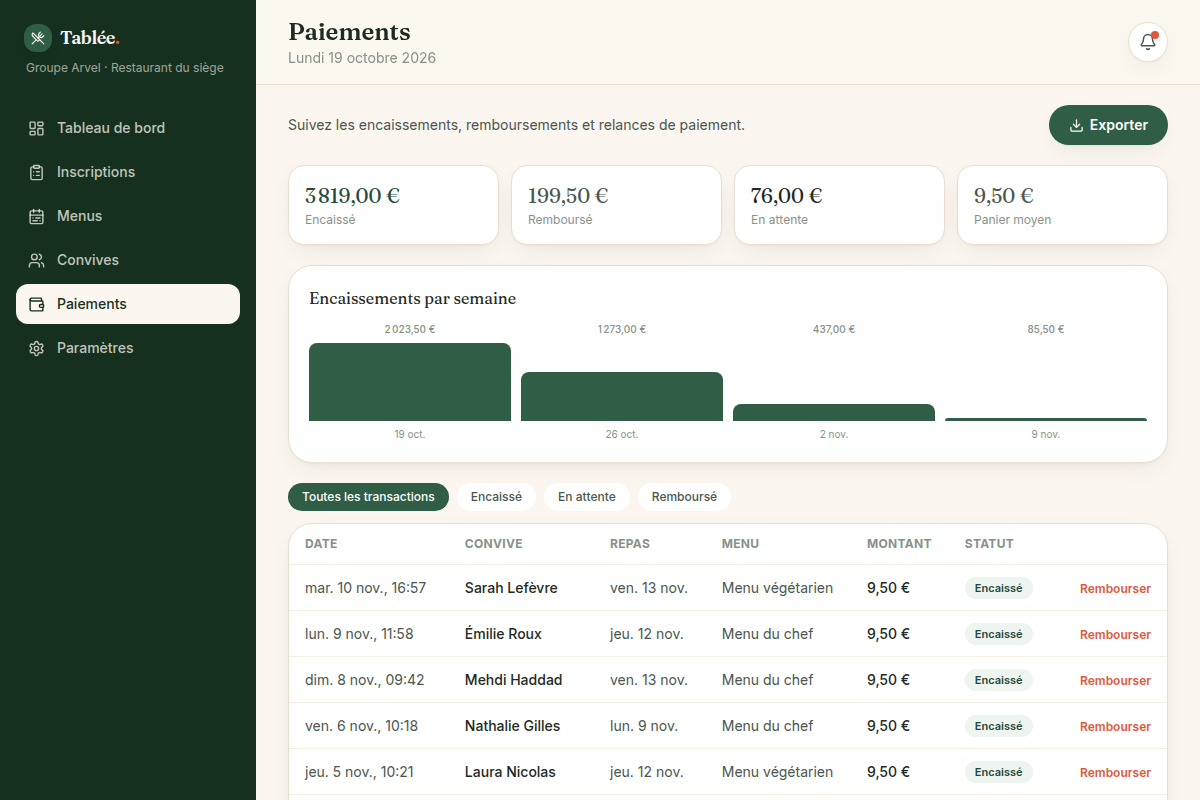
Task: Open Paramètres settings page
Action: (128, 348)
